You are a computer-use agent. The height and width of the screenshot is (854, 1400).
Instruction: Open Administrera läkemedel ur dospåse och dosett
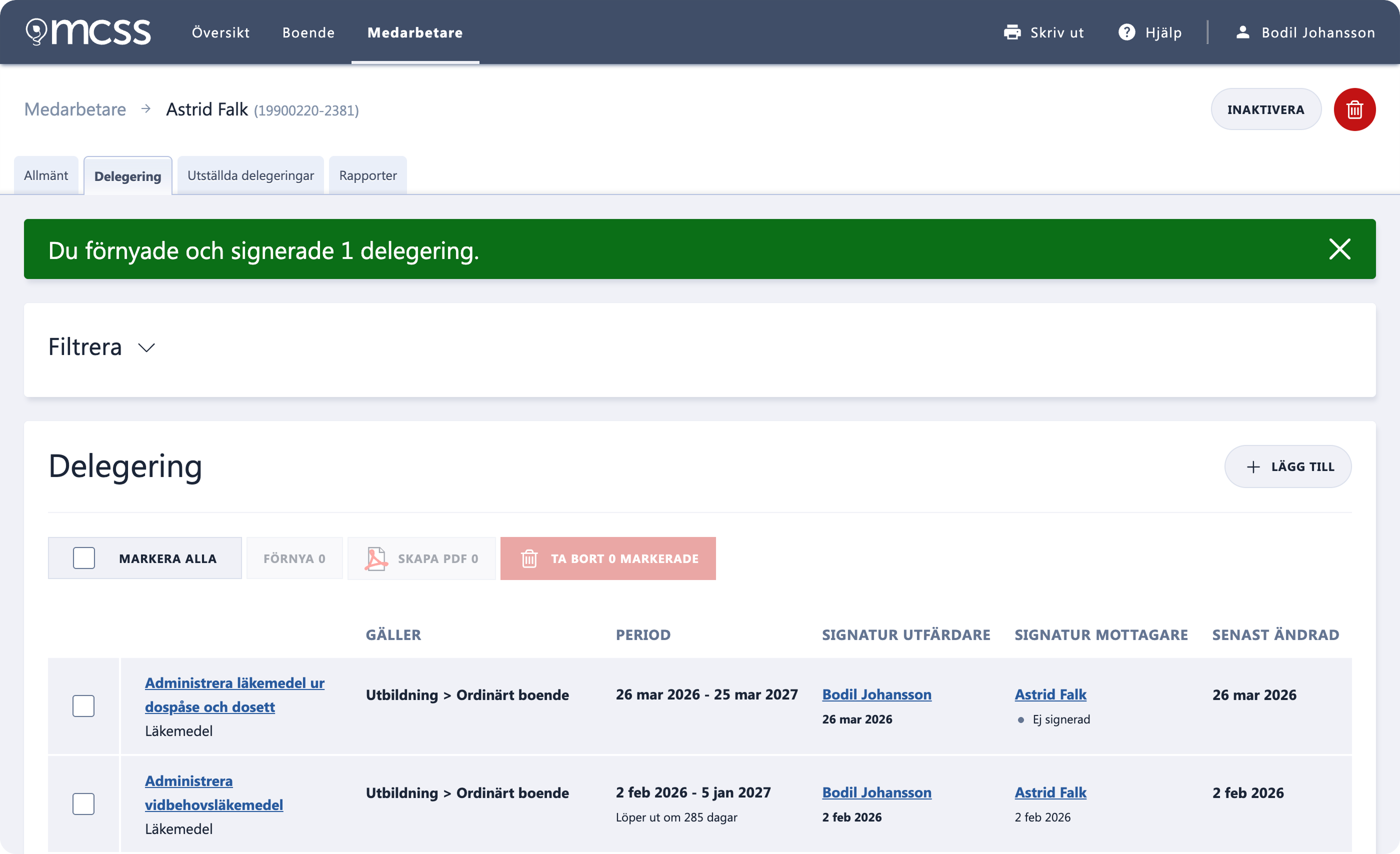pos(234,694)
